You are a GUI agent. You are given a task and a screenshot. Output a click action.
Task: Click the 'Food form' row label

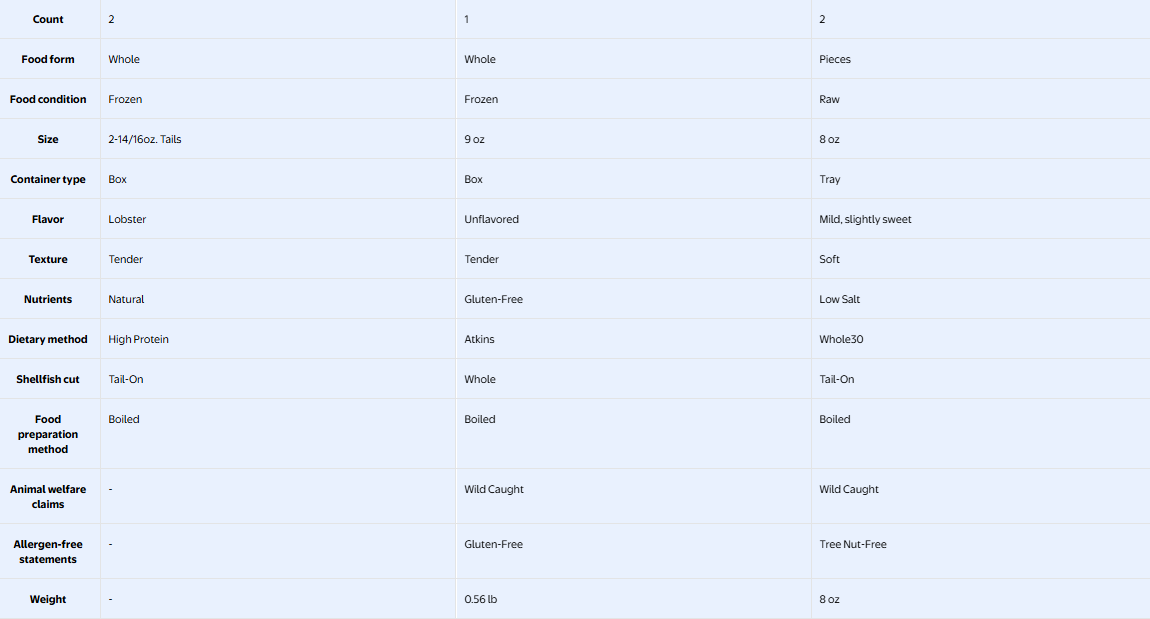coord(48,59)
